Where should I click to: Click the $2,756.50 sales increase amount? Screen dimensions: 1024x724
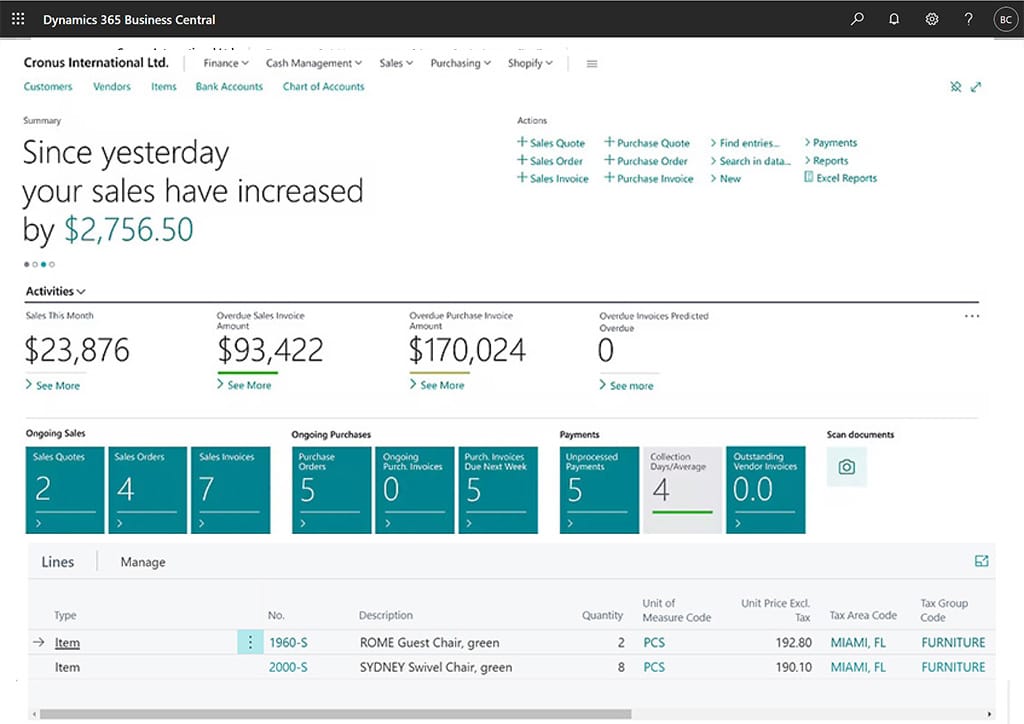click(128, 229)
